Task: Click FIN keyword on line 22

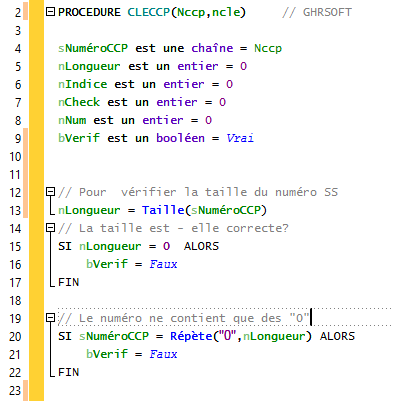Action: (x=69, y=372)
